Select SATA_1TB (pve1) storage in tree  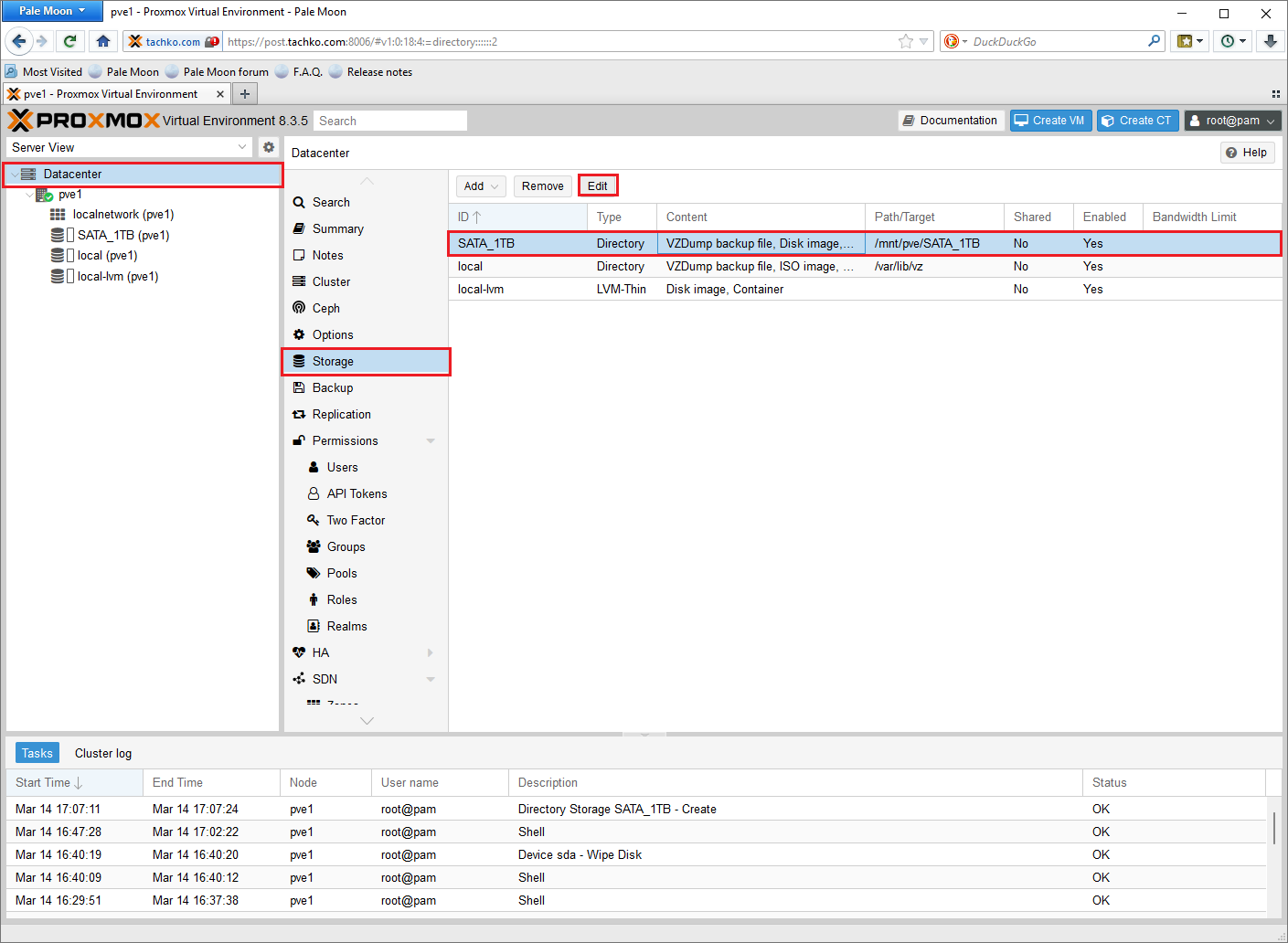coord(122,235)
